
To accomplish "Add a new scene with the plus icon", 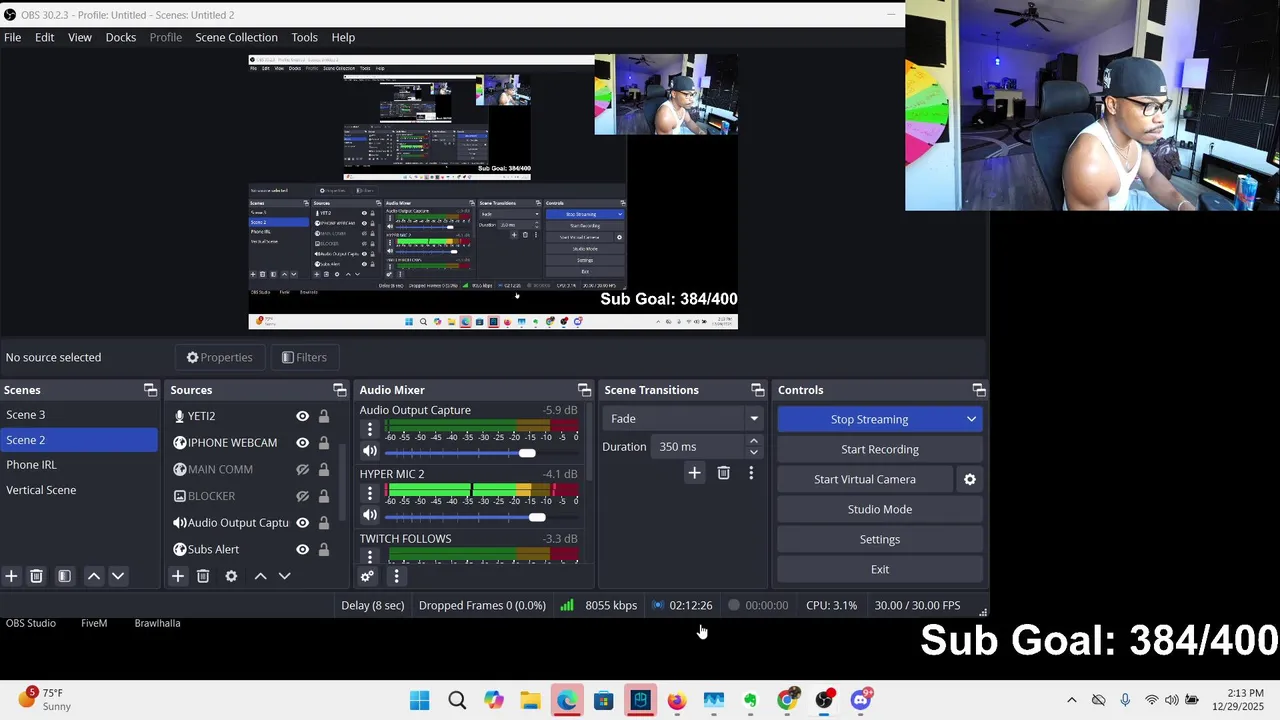I will (x=11, y=576).
